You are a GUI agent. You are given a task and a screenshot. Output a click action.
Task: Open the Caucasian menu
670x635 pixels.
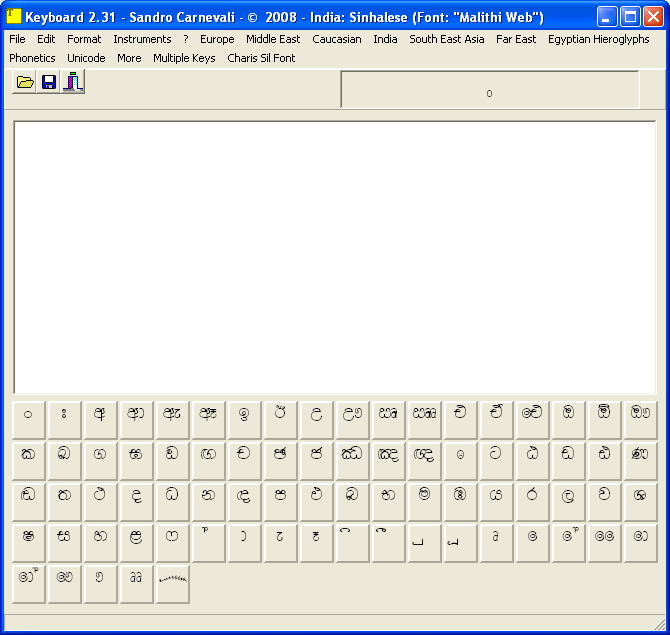[337, 39]
